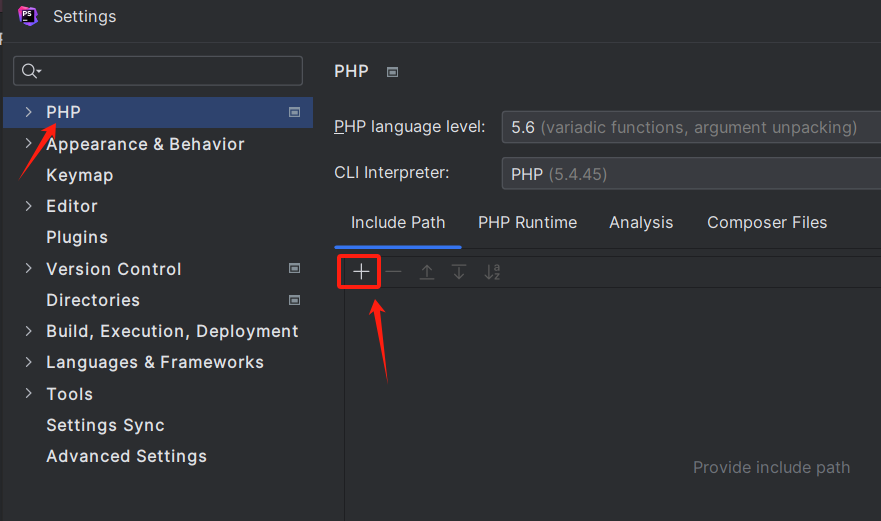The height and width of the screenshot is (521, 881).
Task: Click the Provide include path placeholder text
Action: tap(771, 468)
